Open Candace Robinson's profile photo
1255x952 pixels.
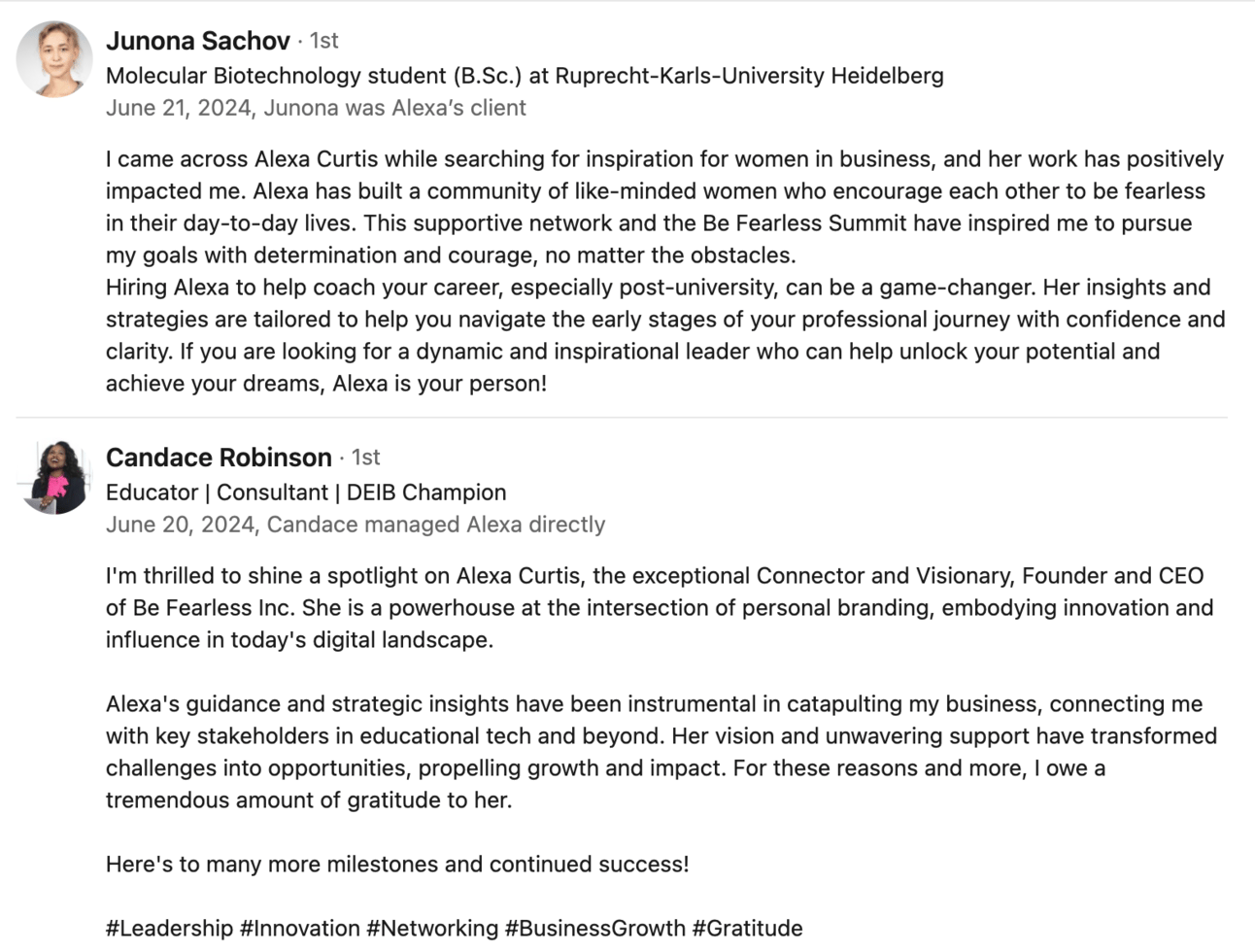(54, 476)
